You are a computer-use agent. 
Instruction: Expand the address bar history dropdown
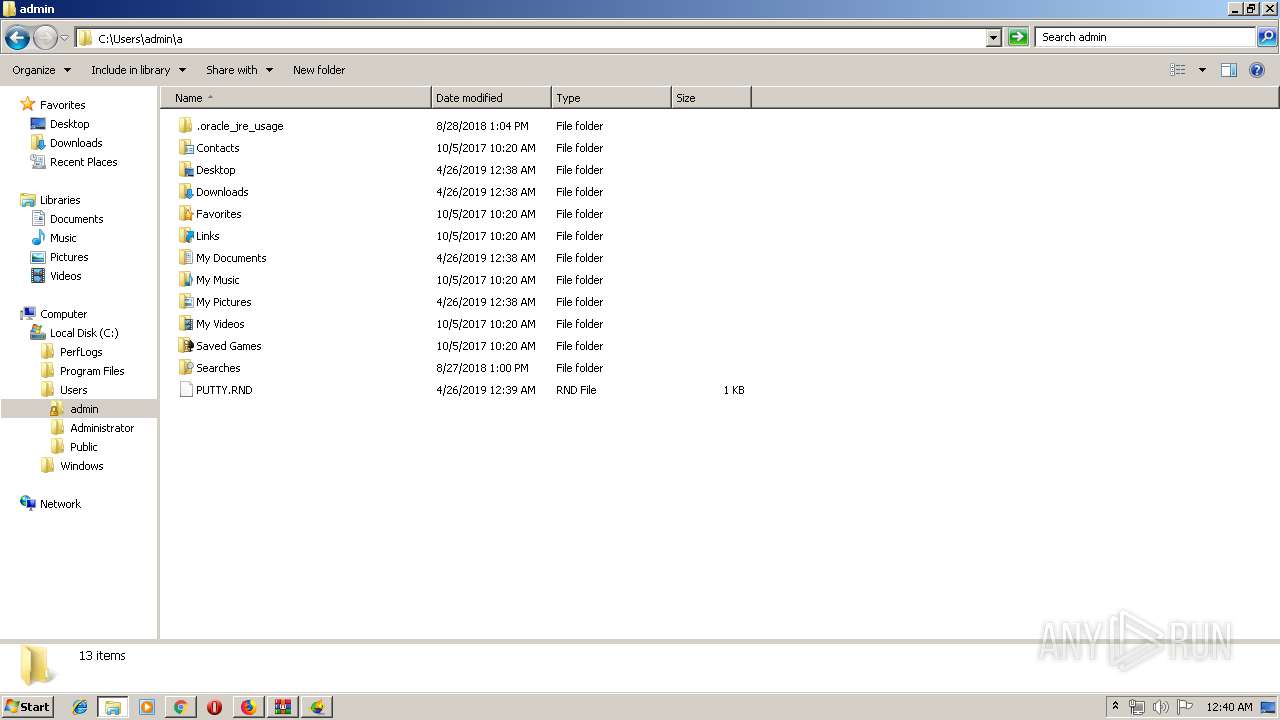(993, 38)
